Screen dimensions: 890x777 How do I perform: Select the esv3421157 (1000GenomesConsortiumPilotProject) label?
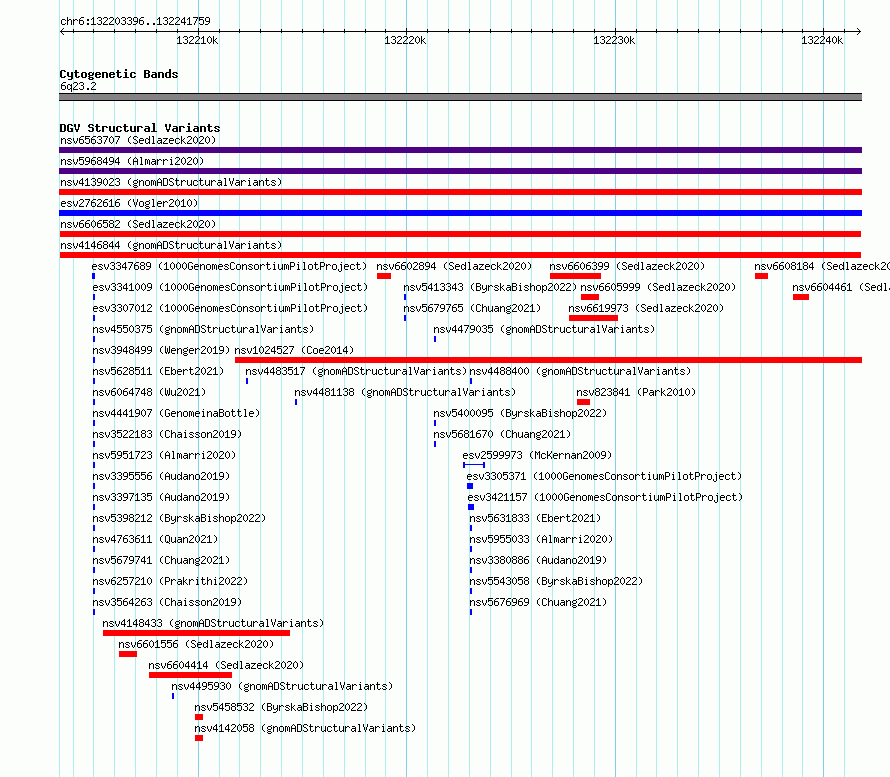[605, 497]
